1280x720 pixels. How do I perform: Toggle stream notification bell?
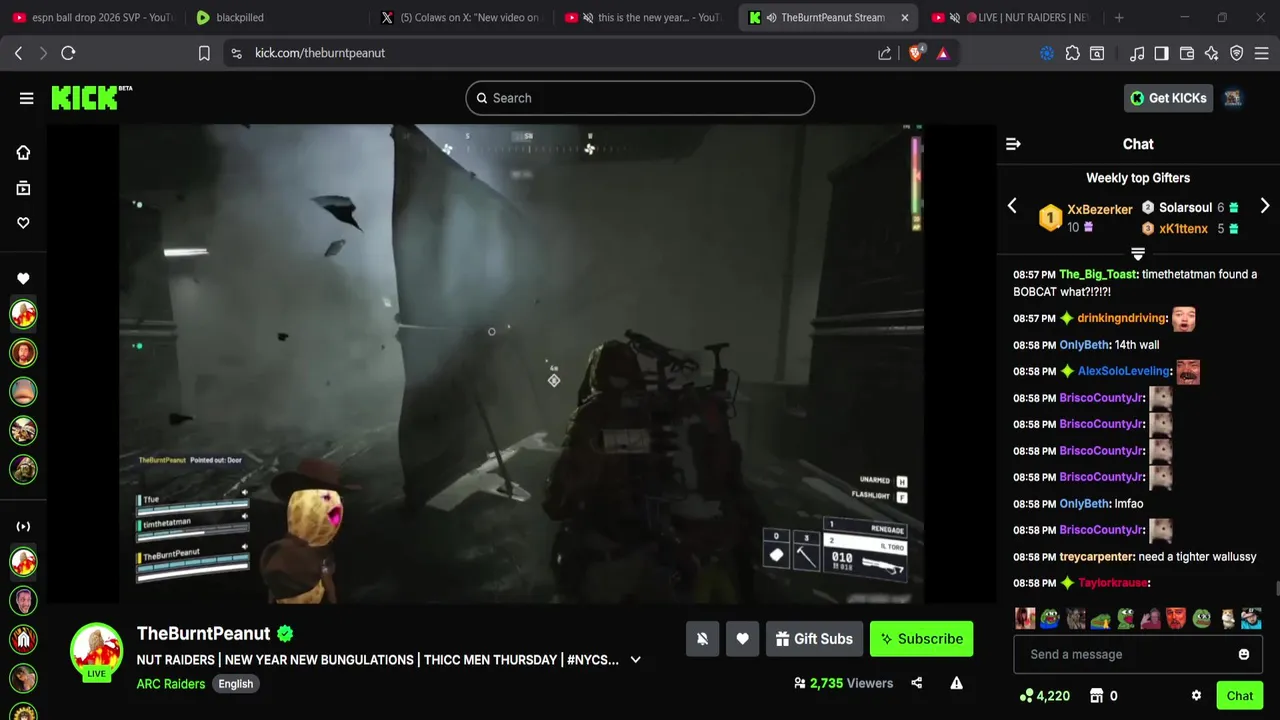(702, 639)
